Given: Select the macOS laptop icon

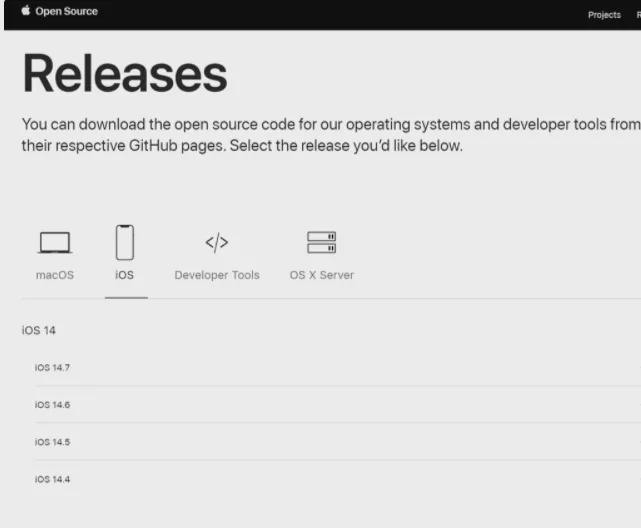Looking at the screenshot, I should coord(55,243).
